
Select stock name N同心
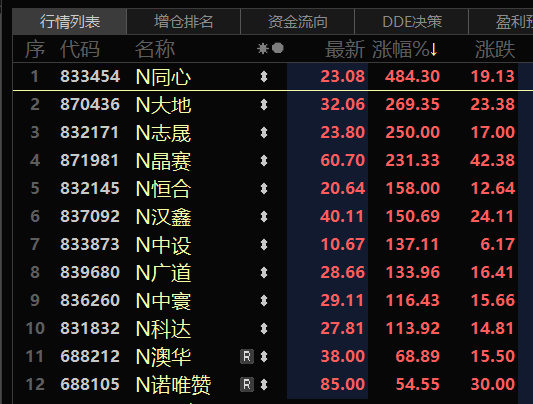click(163, 77)
